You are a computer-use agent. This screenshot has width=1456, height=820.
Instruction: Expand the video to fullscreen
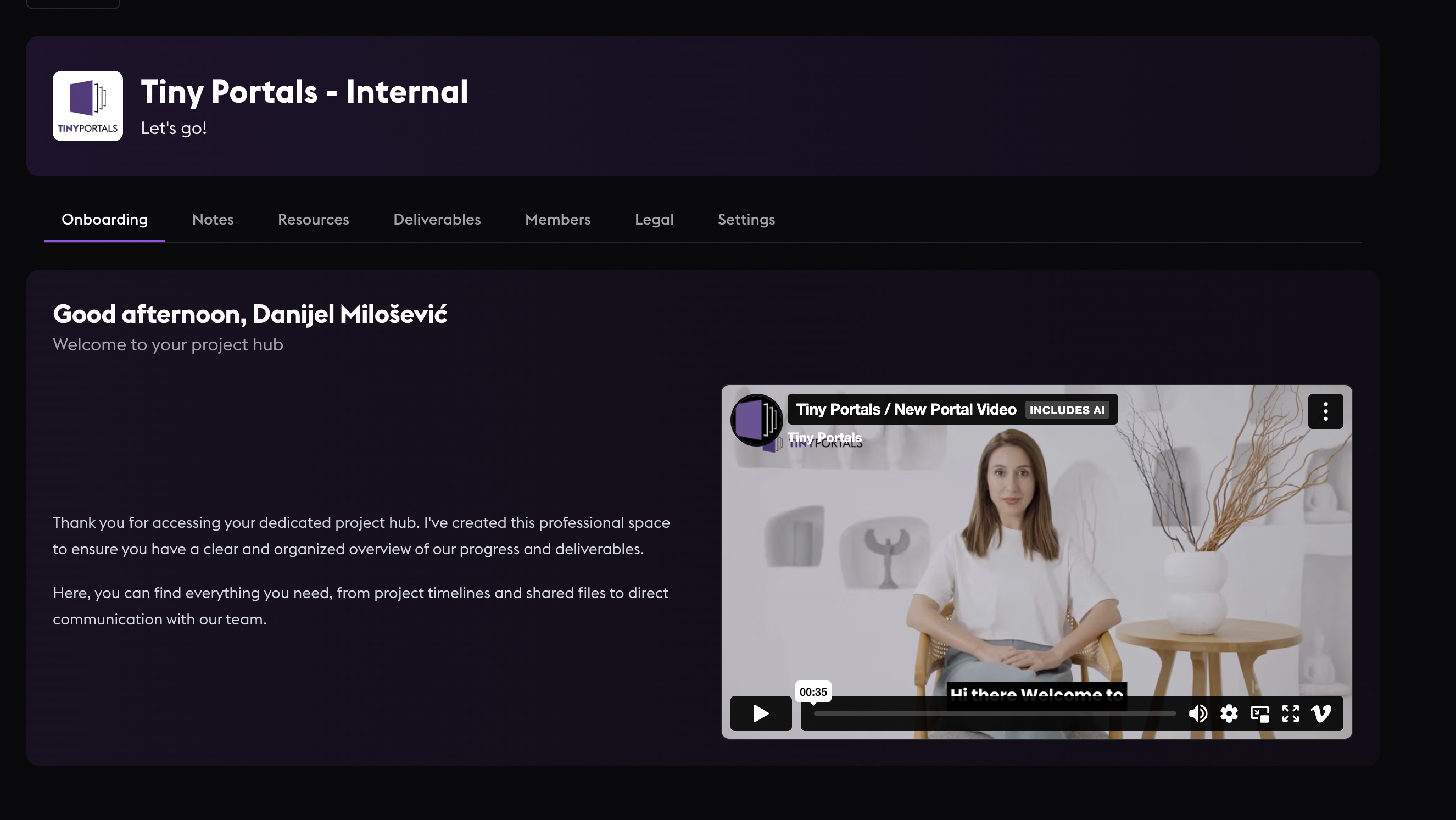click(1290, 713)
